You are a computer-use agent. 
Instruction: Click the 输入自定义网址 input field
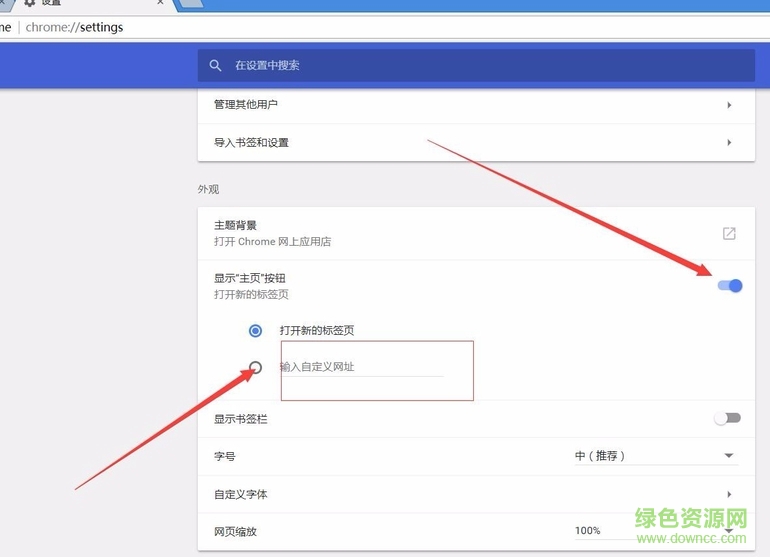[360, 367]
